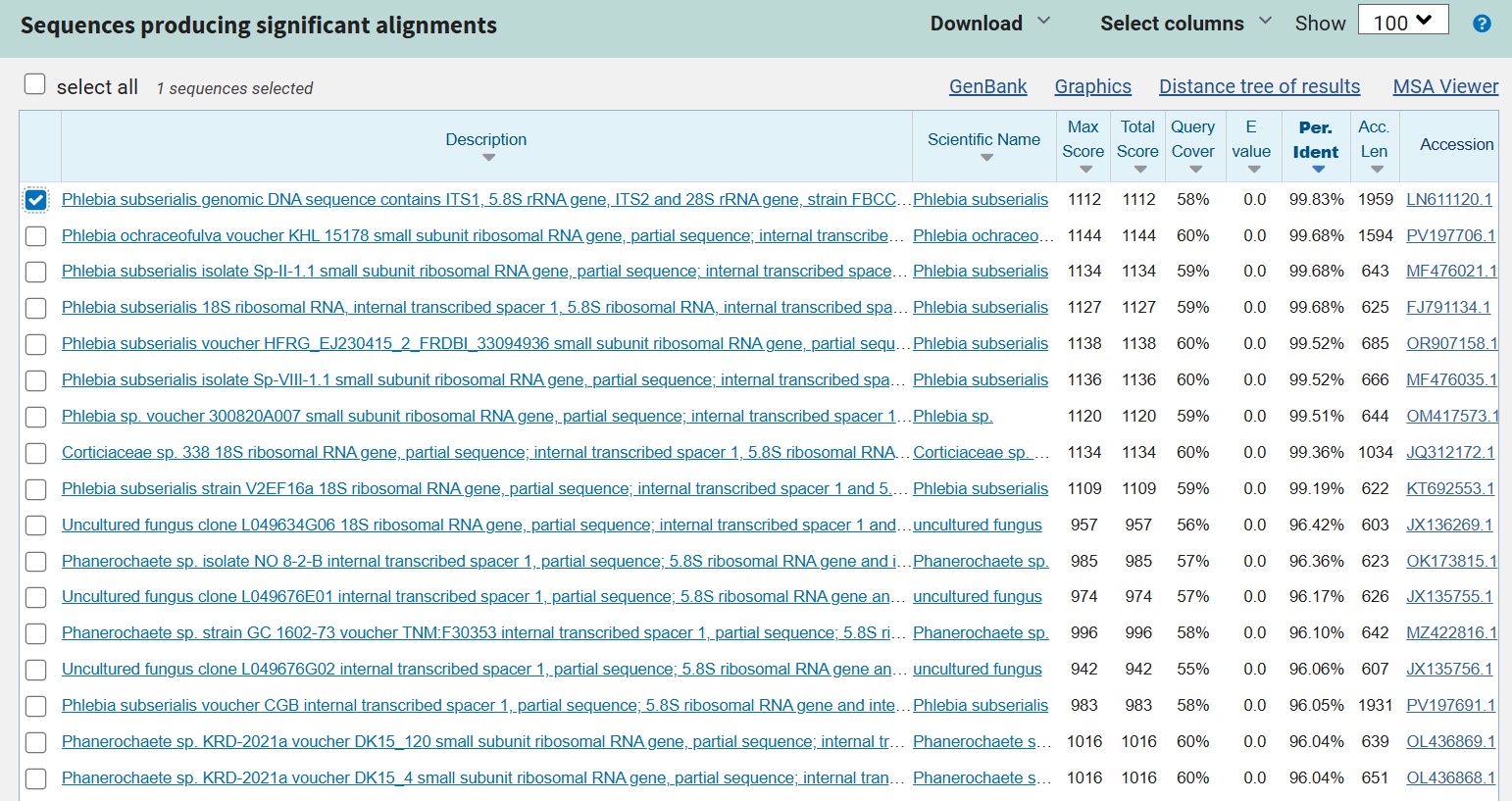Check the Phlebia sp. voucher 300820A007 row
The height and width of the screenshot is (801, 1512).
click(x=35, y=417)
